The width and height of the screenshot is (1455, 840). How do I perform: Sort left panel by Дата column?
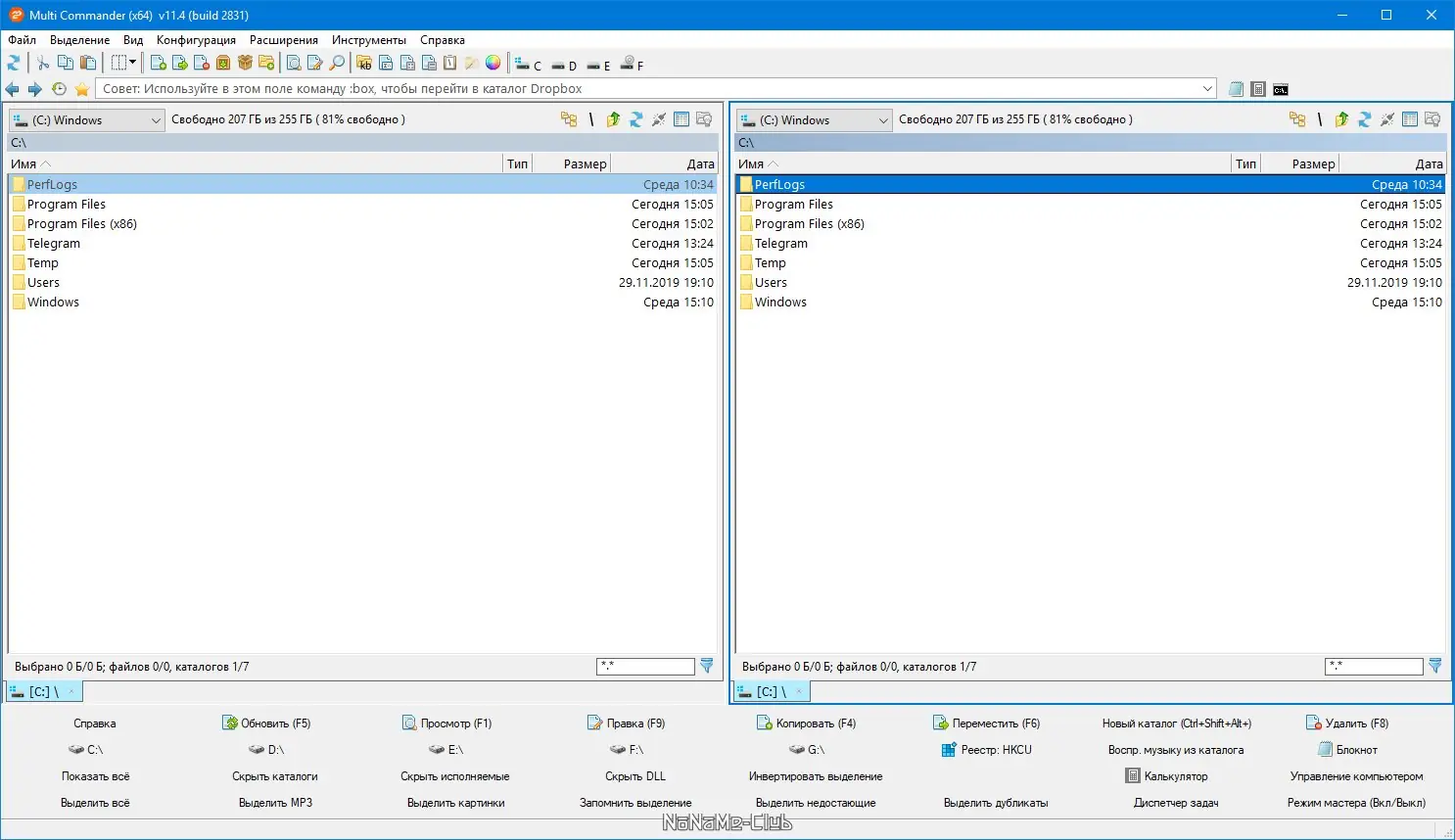tap(664, 163)
